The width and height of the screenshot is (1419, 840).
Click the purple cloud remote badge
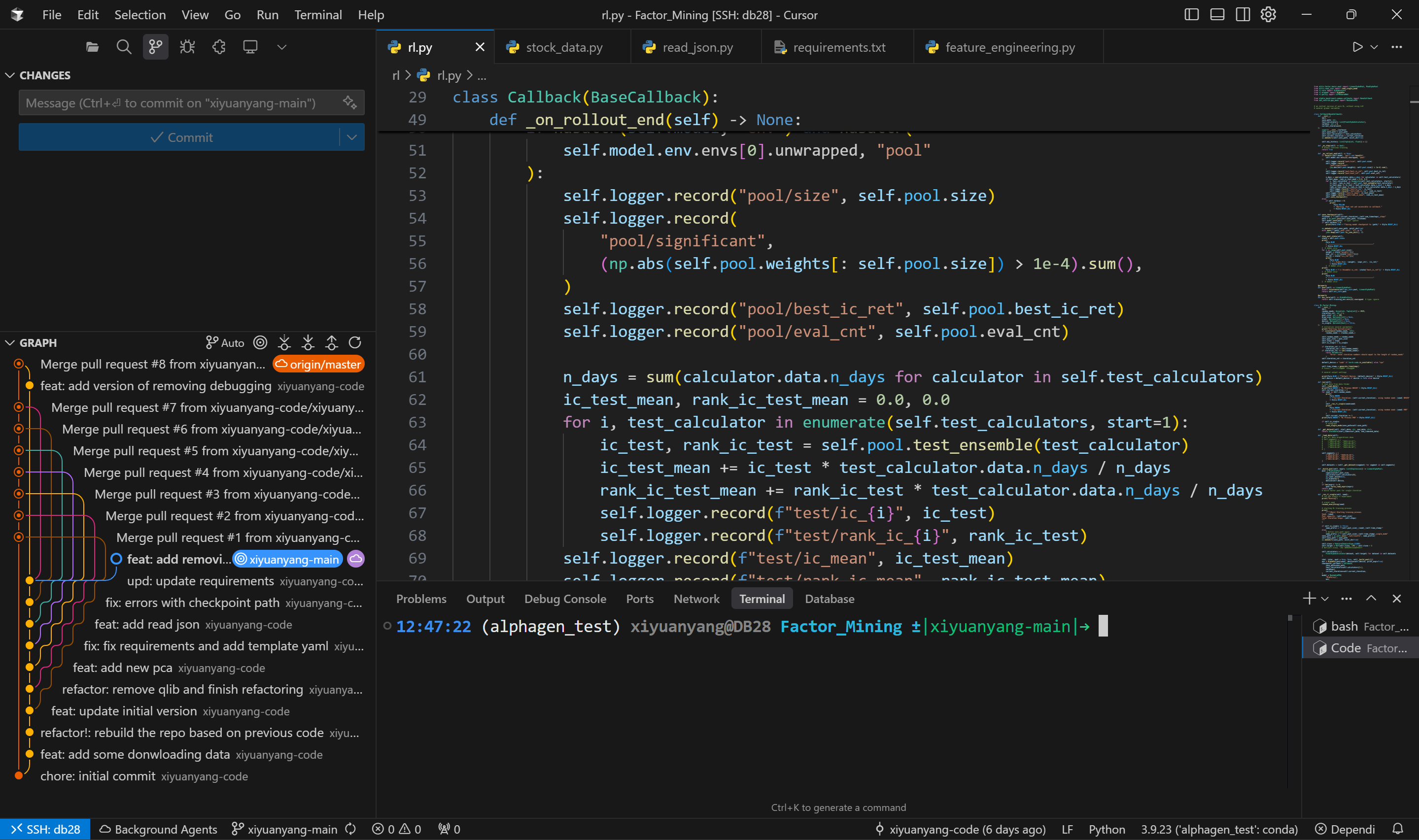[355, 559]
